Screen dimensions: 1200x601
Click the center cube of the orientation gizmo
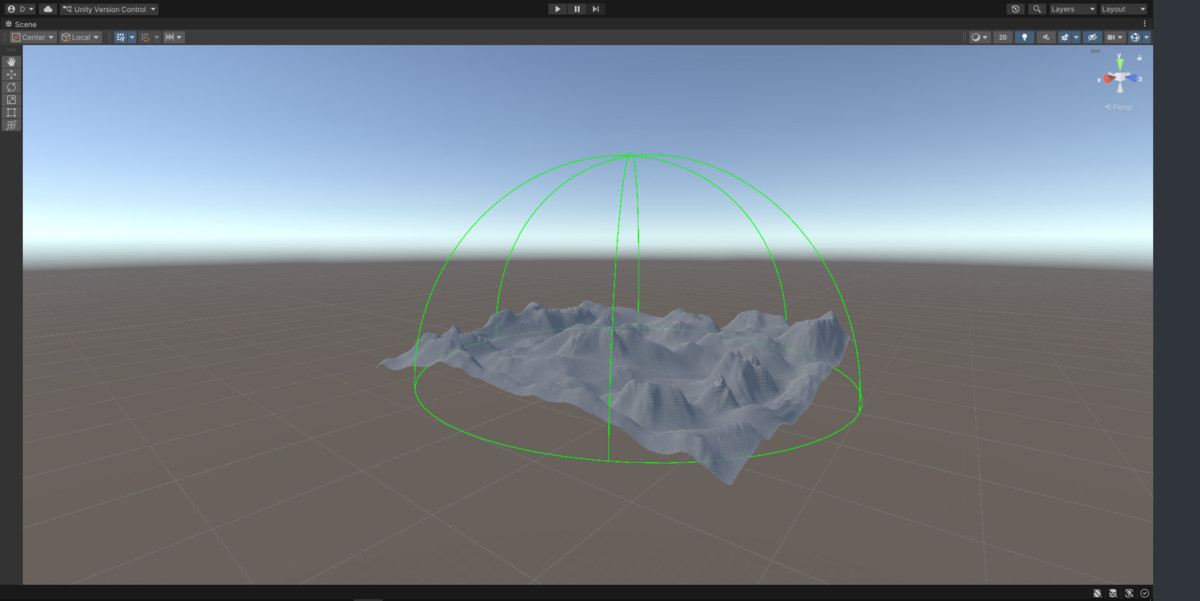[1120, 77]
